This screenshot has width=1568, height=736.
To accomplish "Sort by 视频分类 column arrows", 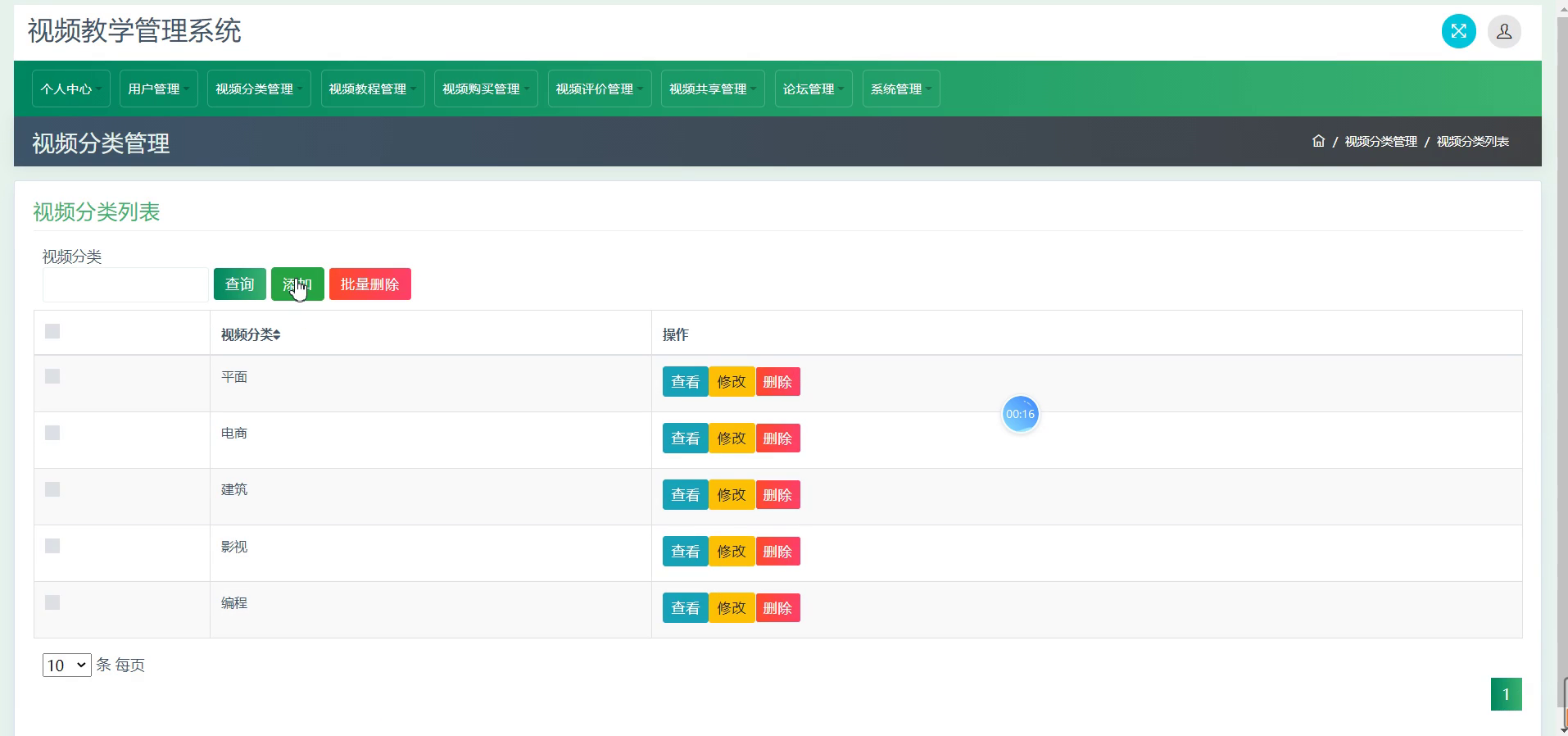I will tap(277, 334).
